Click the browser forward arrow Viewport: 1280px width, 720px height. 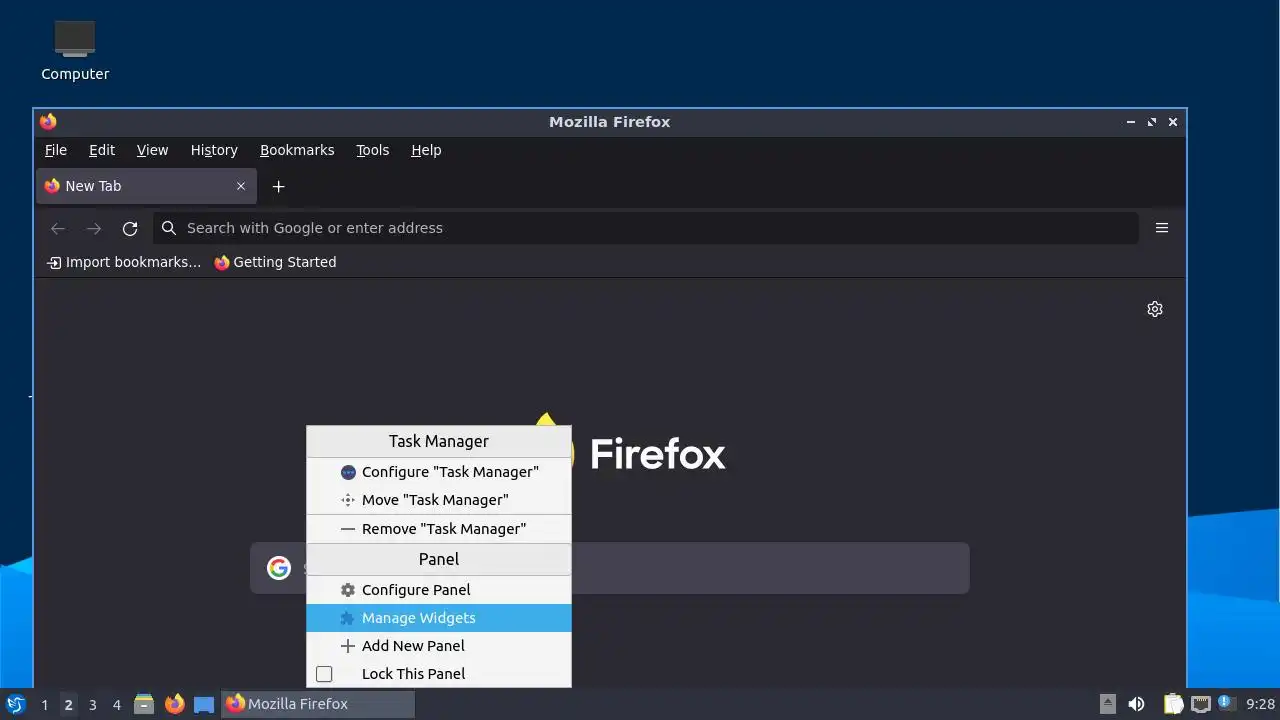[x=94, y=228]
